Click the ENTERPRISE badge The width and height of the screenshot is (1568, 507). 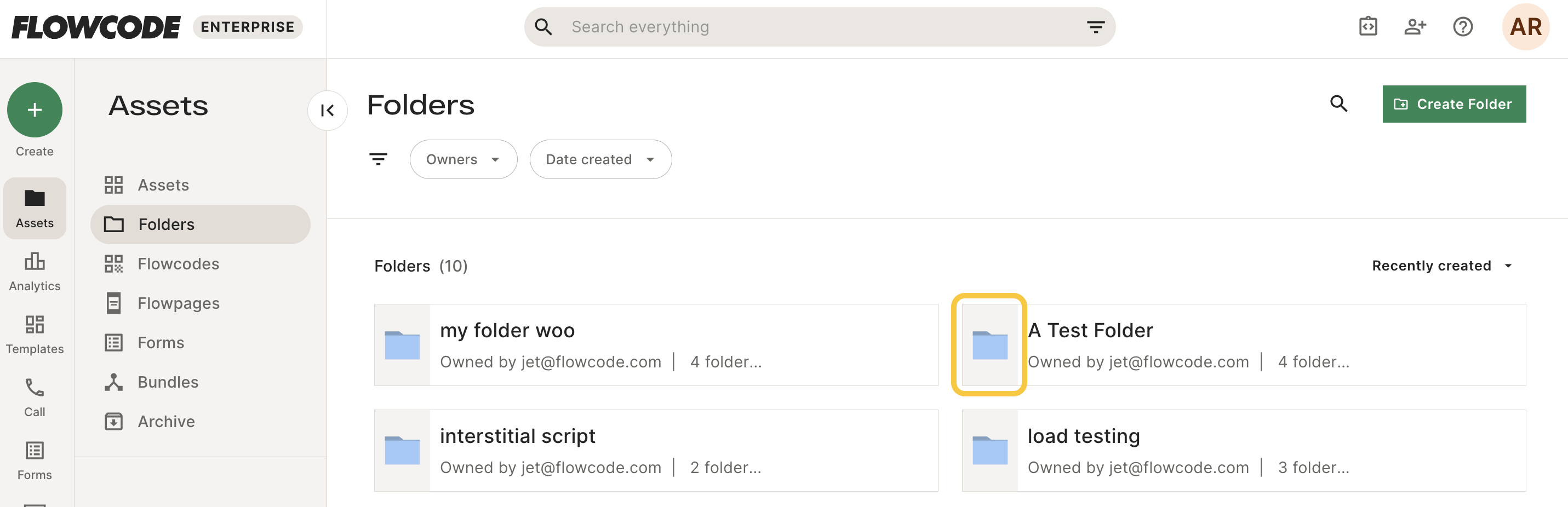click(x=248, y=27)
